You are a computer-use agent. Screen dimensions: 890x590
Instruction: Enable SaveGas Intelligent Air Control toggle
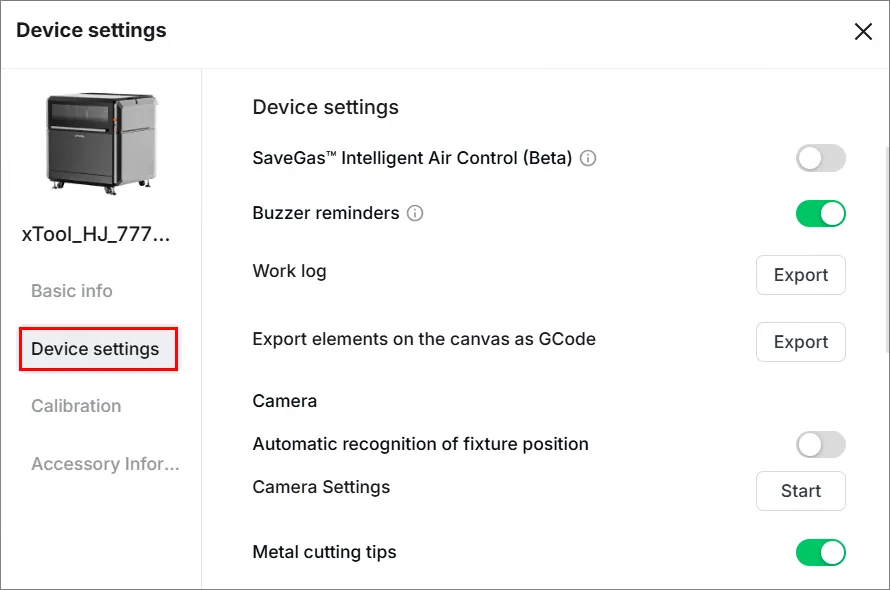coord(821,158)
